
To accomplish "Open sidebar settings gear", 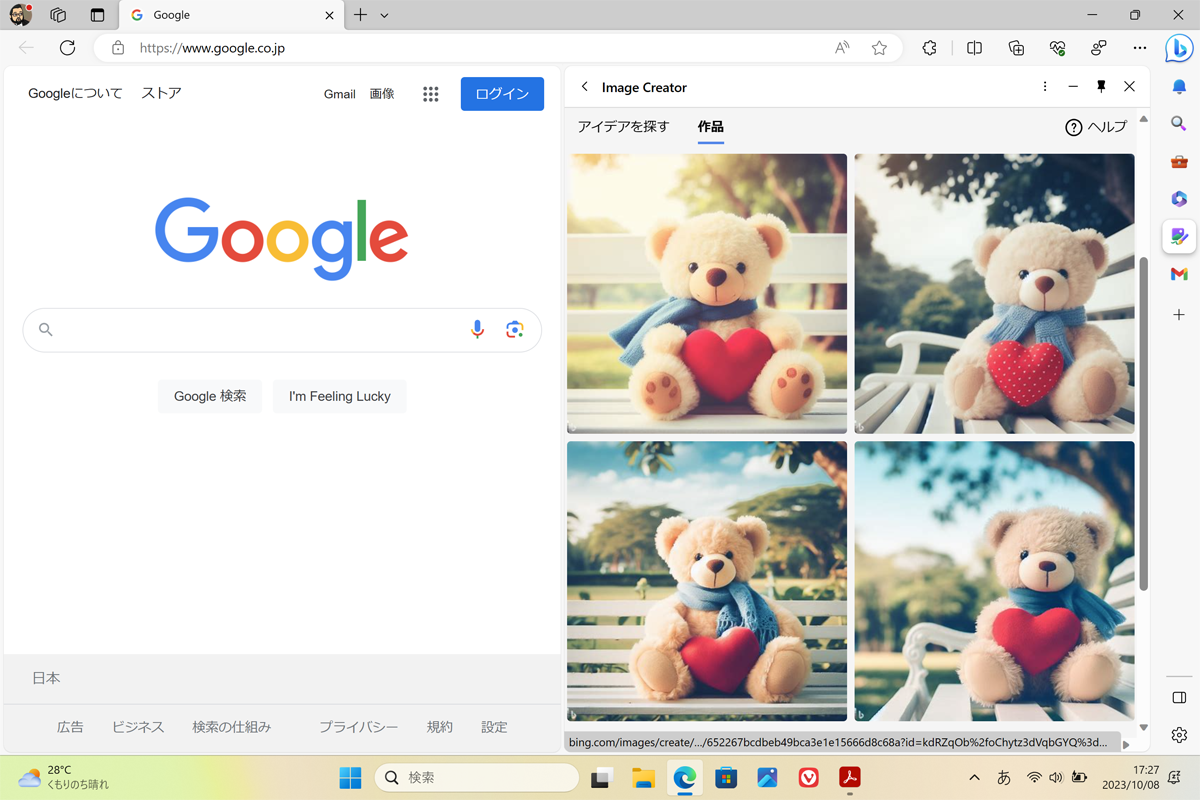I will pos(1179,735).
